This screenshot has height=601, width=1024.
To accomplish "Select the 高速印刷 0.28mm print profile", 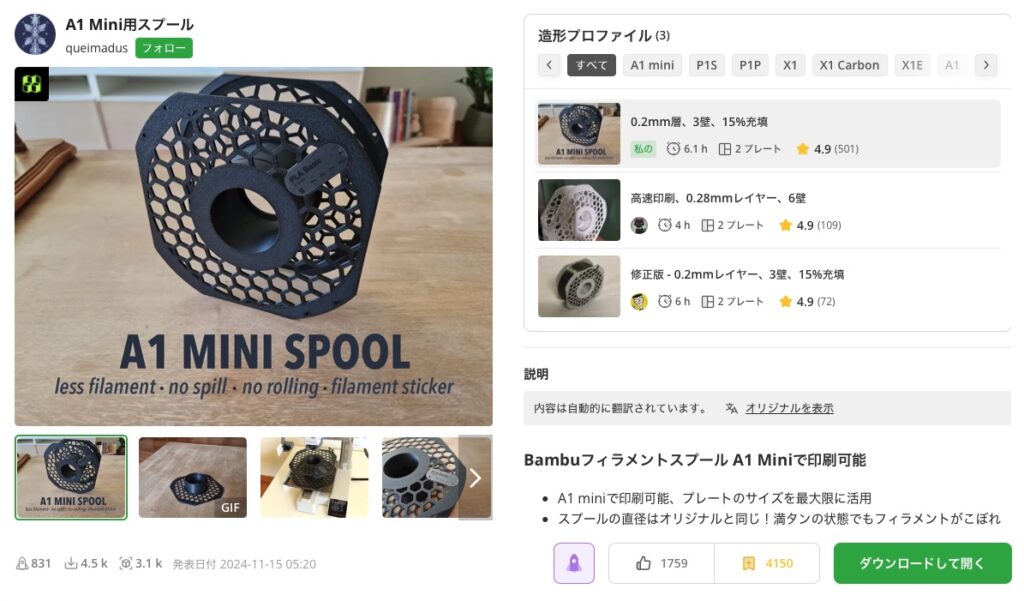I will 769,210.
